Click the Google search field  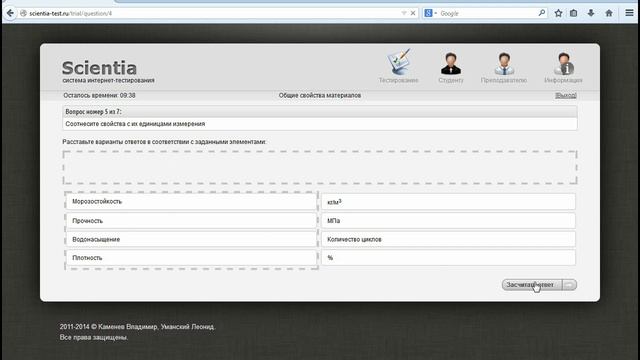[x=488, y=13]
